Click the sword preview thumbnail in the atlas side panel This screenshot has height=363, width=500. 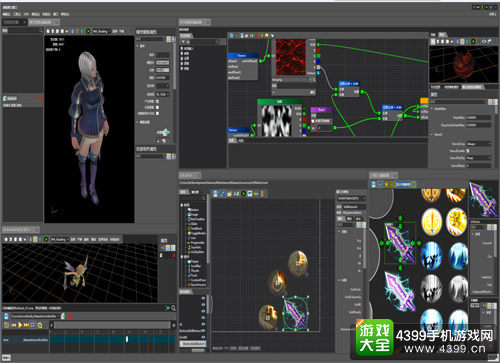tap(482, 199)
